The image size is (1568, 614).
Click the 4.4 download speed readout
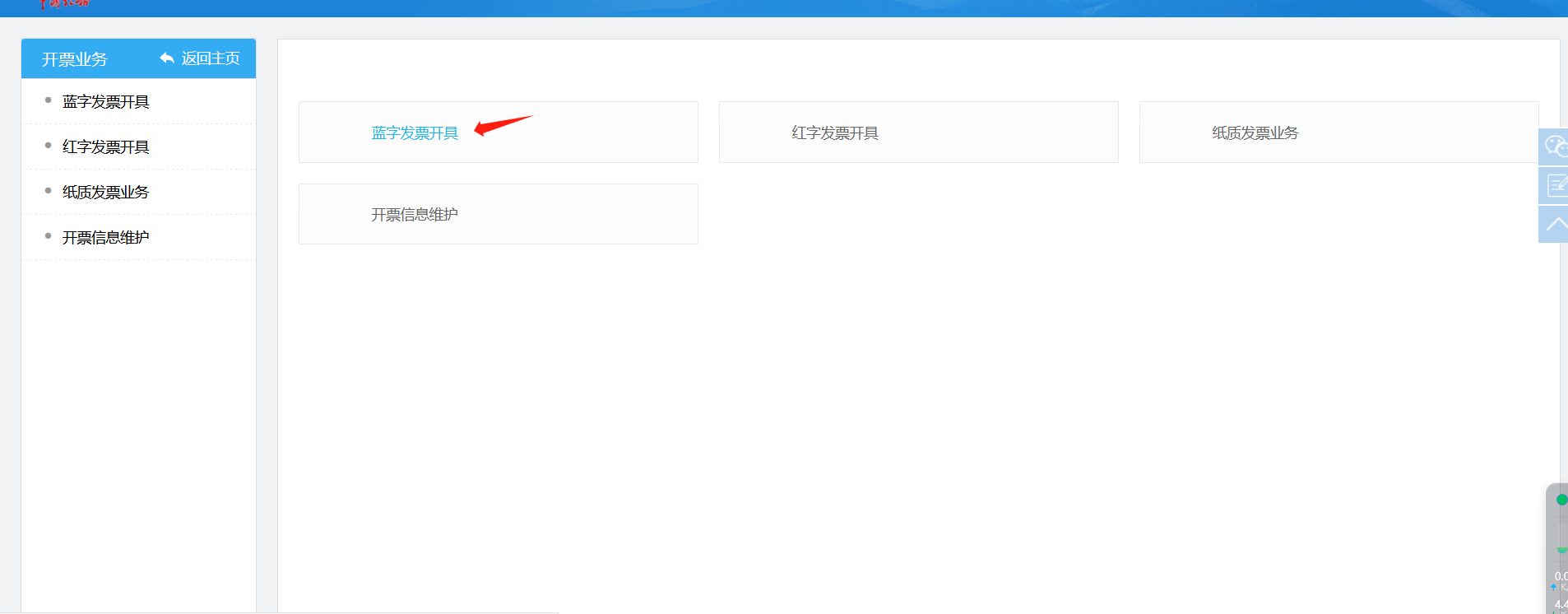point(1560,604)
